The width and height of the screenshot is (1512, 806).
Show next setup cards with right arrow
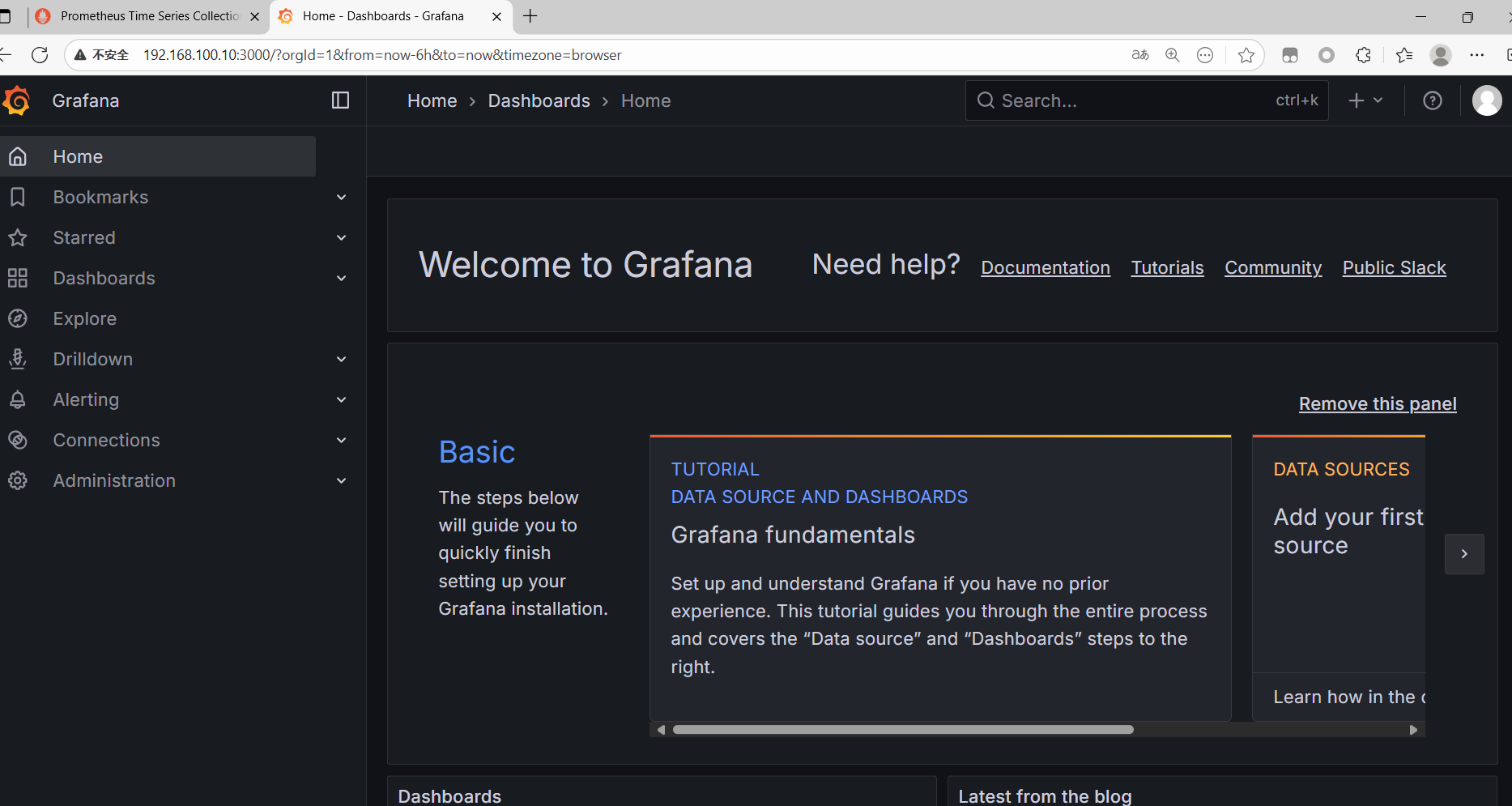[x=1464, y=554]
